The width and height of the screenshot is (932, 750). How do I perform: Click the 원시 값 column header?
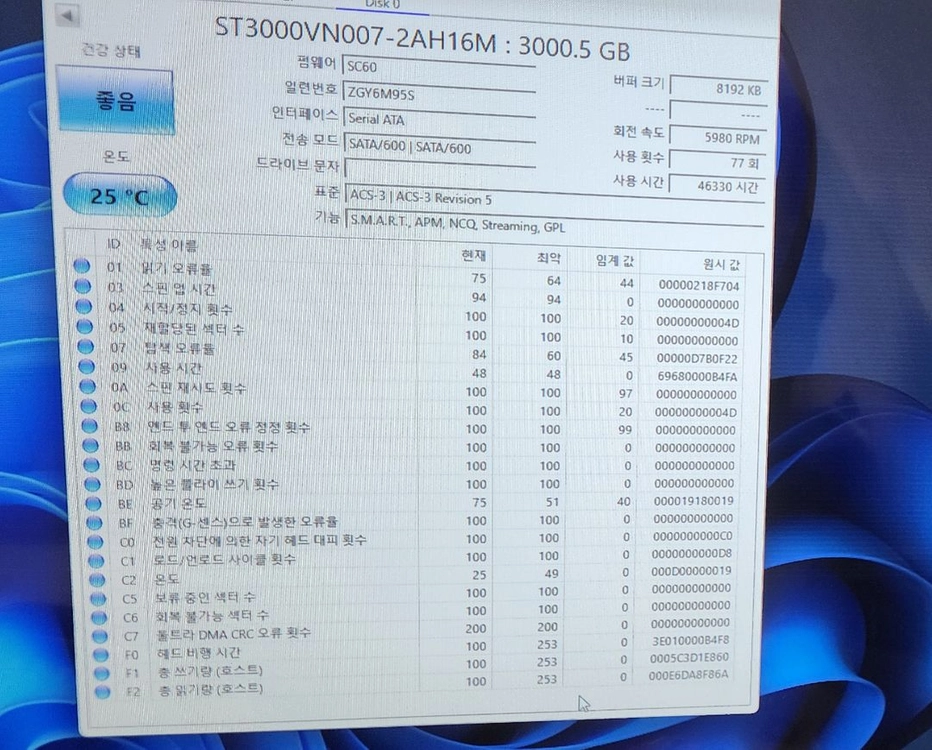click(x=722, y=264)
